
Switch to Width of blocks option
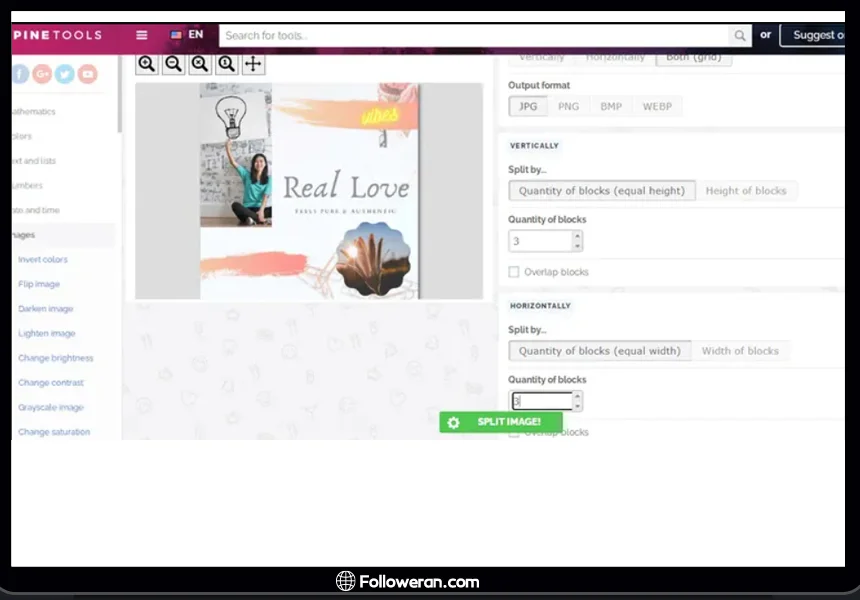pos(740,351)
